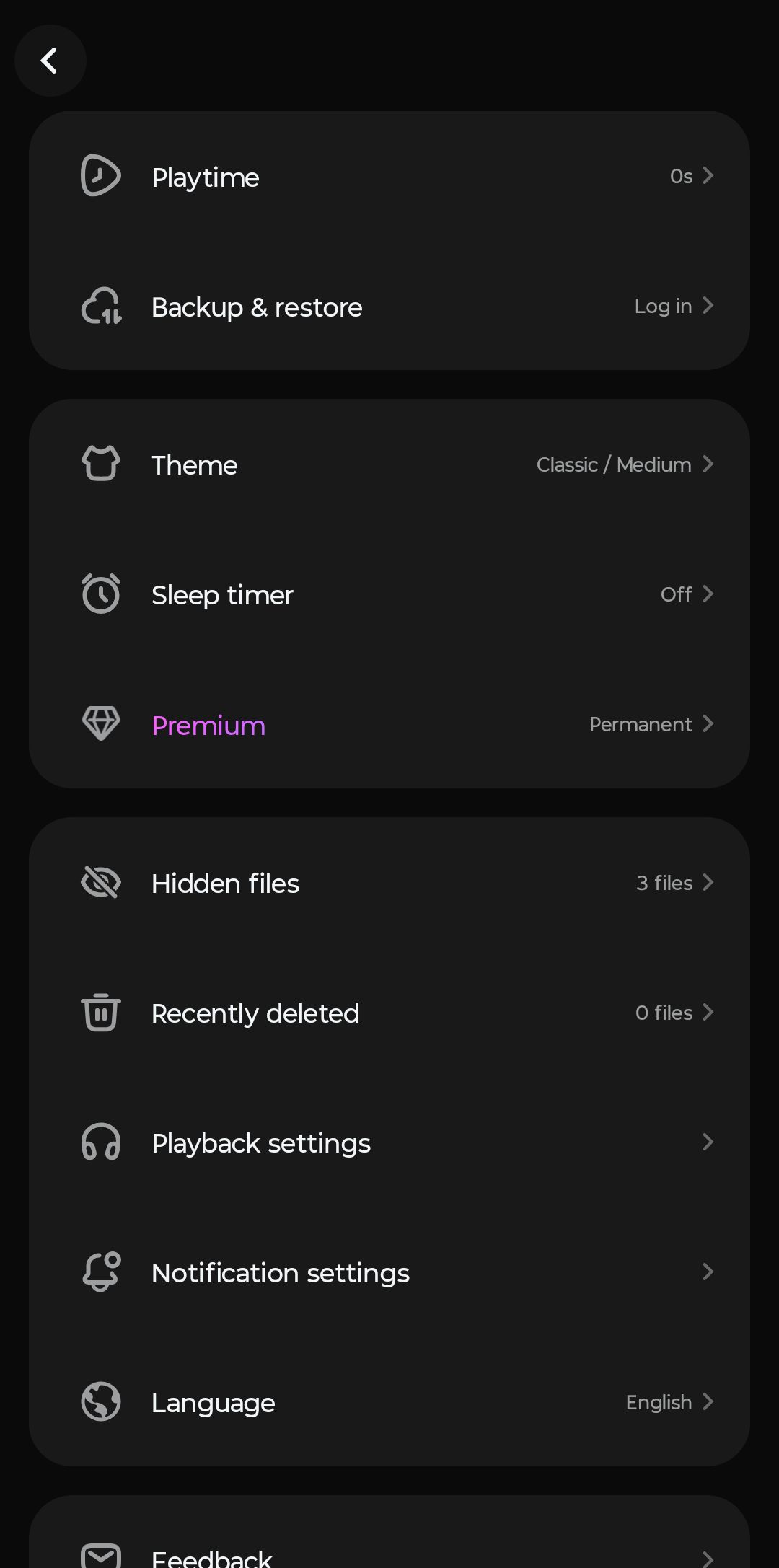779x1568 pixels.
Task: Tap the Language globe icon
Action: [101, 1401]
